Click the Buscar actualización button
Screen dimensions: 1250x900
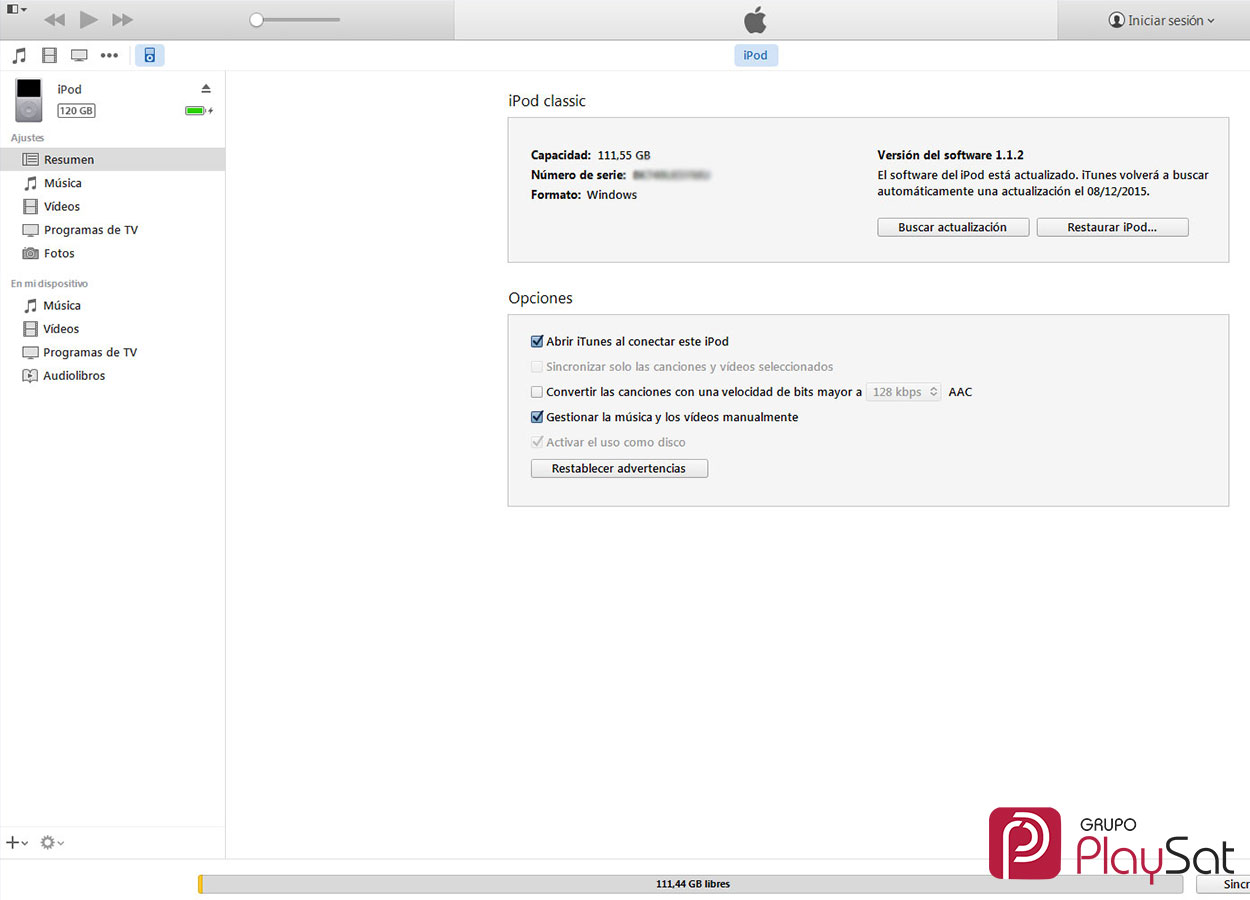pos(953,227)
